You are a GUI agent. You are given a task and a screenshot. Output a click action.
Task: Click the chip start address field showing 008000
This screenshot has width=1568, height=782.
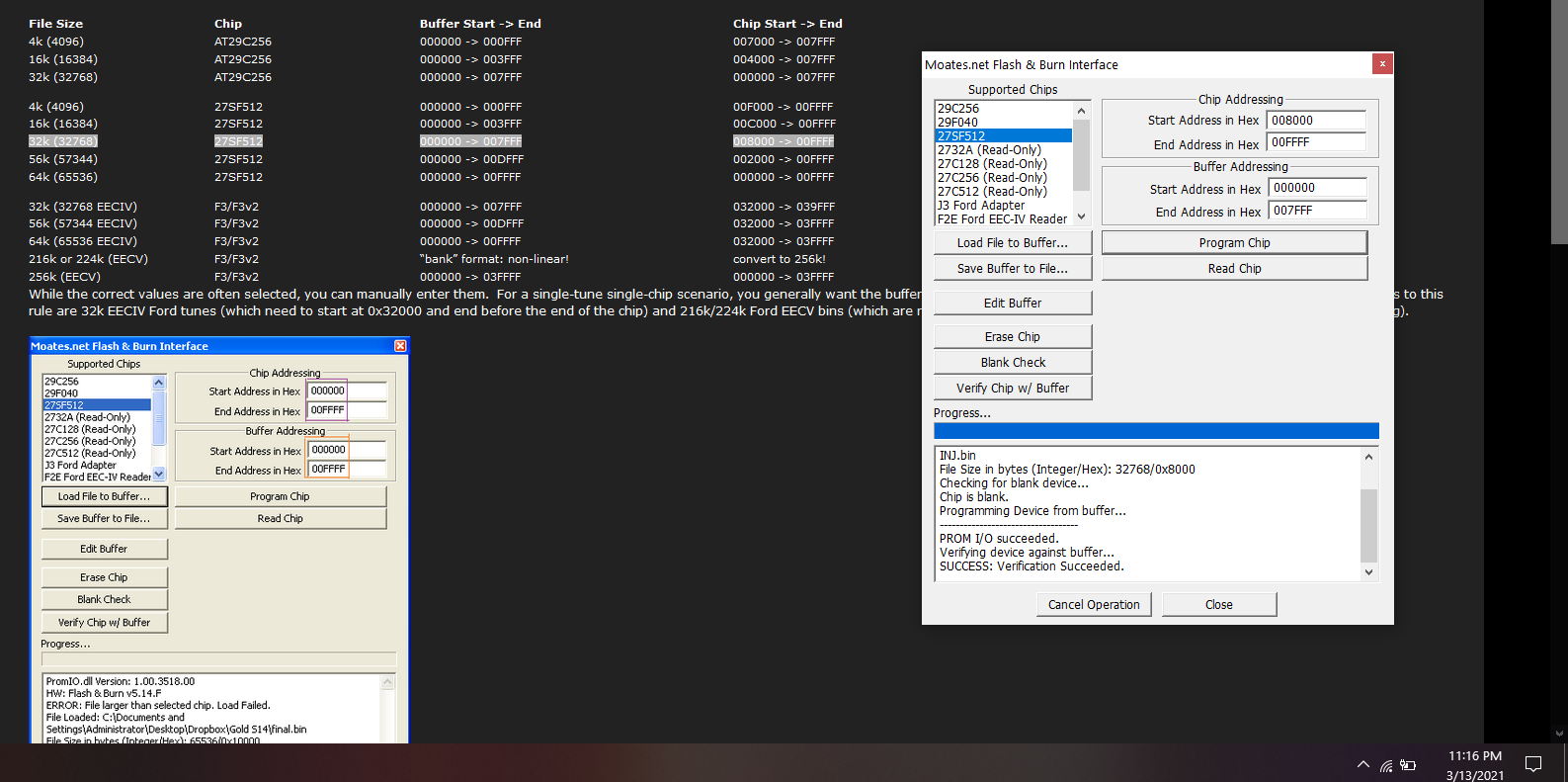click(1315, 121)
